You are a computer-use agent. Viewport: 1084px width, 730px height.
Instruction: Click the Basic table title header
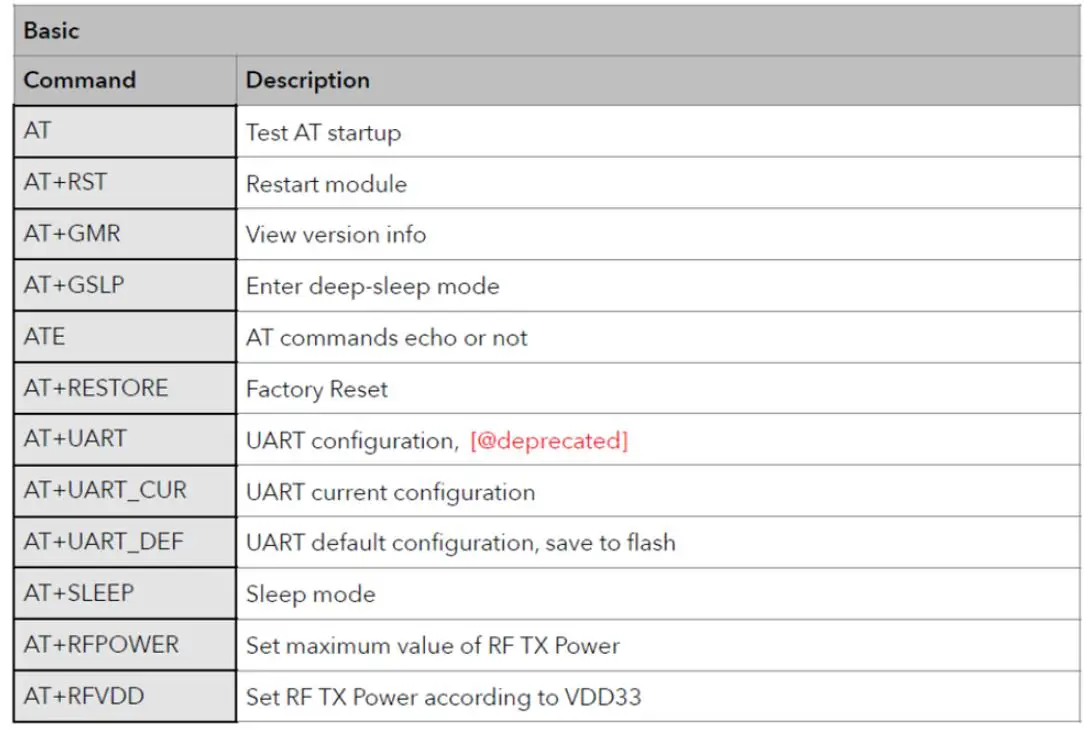[x=51, y=30]
